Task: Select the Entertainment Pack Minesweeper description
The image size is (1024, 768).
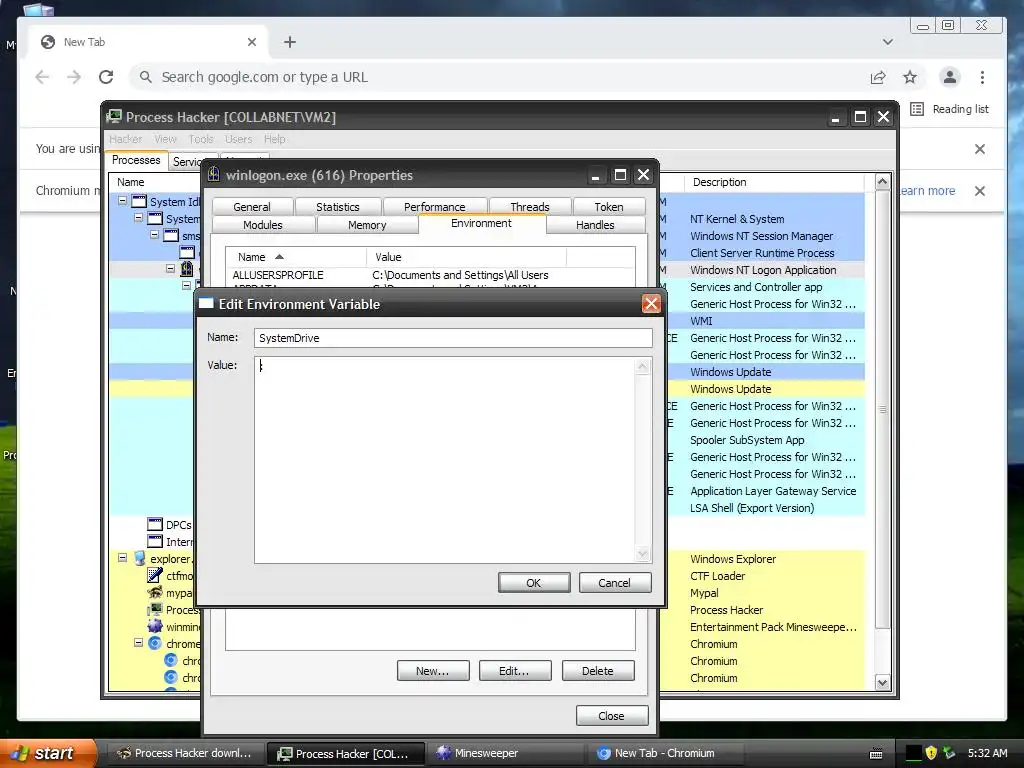Action: (x=773, y=627)
